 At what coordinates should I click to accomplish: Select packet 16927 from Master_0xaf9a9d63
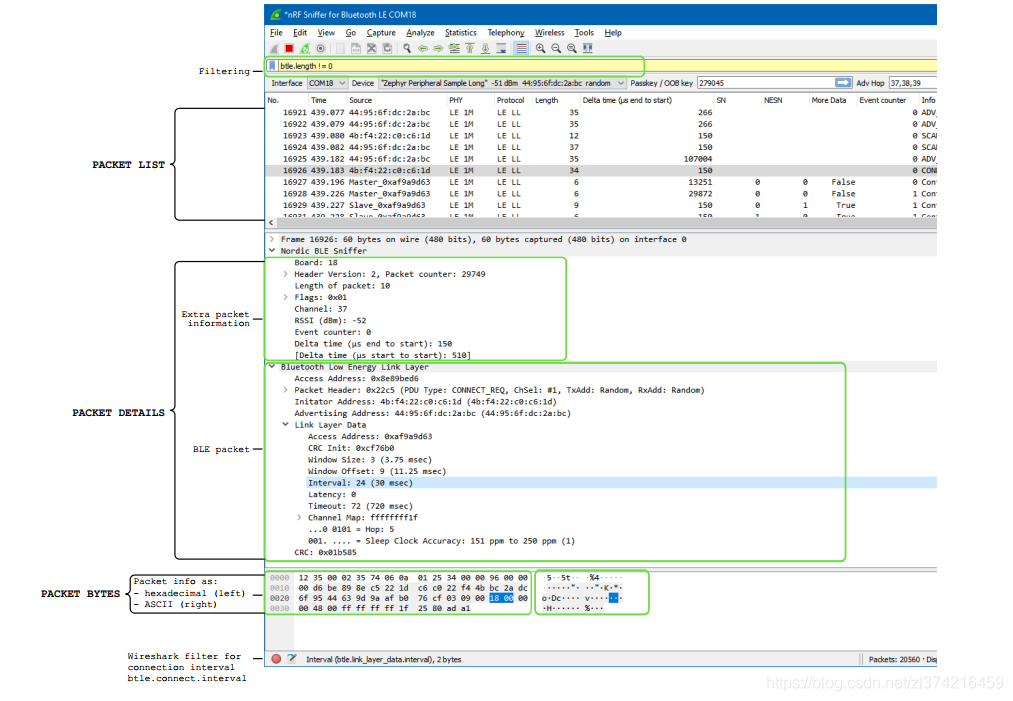coord(601,182)
